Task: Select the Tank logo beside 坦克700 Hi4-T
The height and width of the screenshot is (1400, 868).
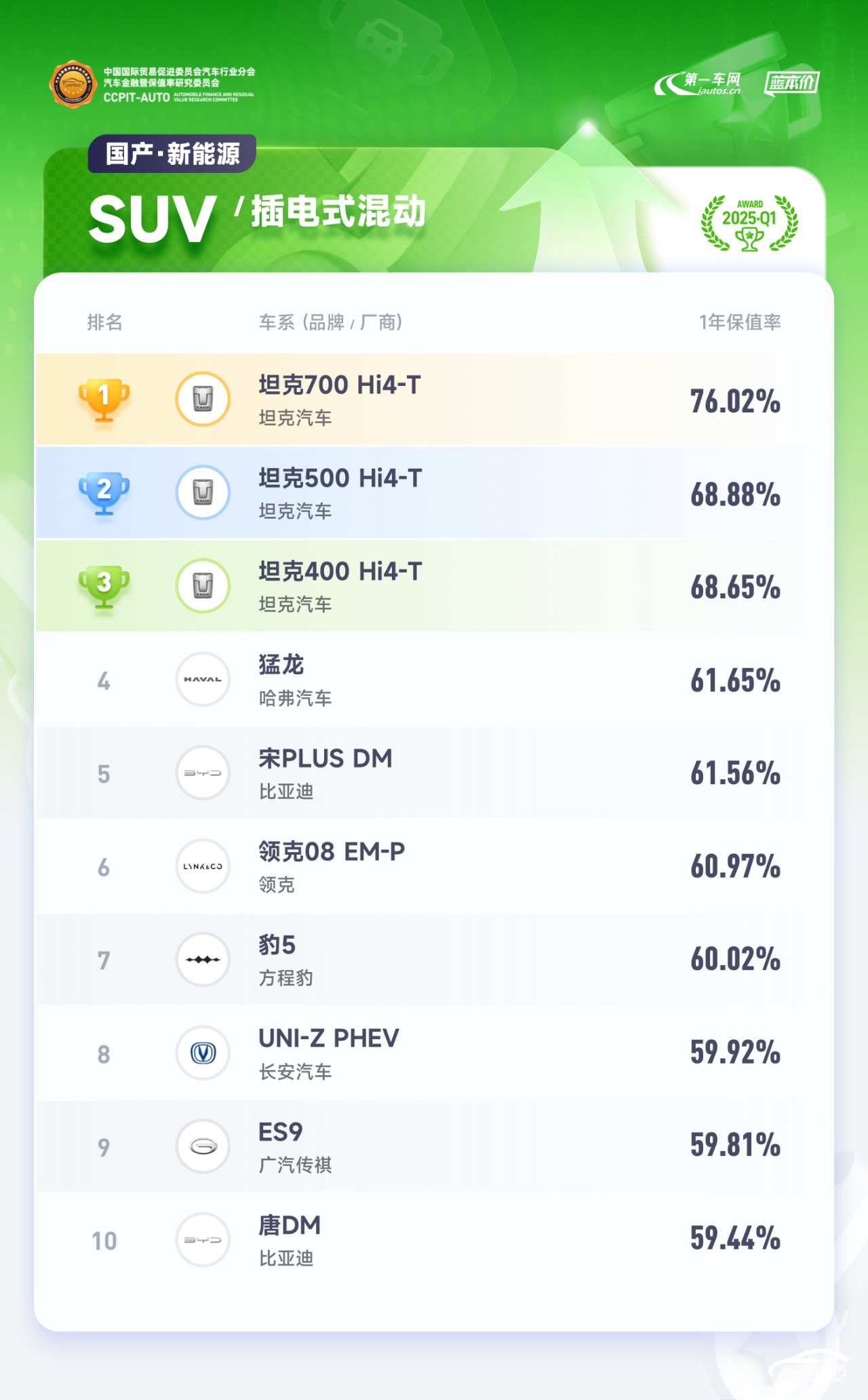Action: pos(203,400)
